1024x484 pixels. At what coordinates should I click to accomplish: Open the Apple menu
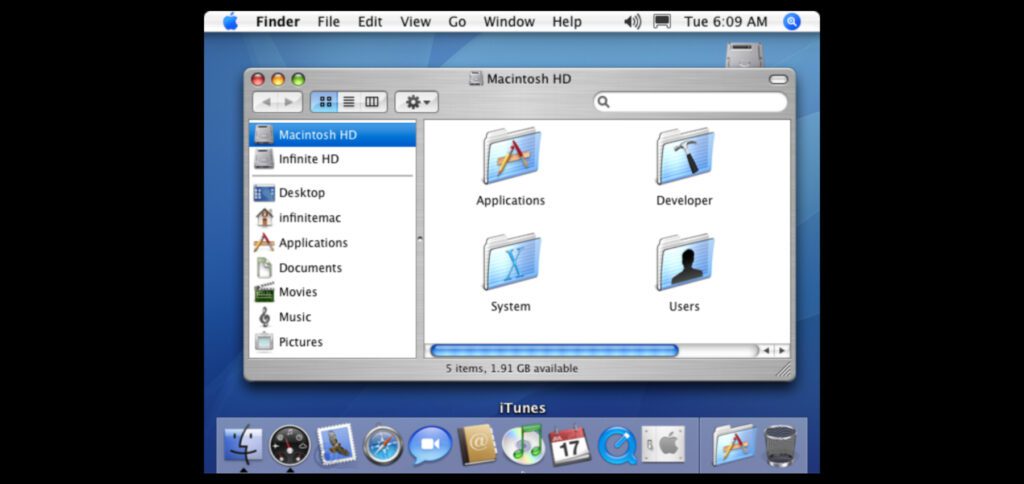pyautogui.click(x=230, y=21)
